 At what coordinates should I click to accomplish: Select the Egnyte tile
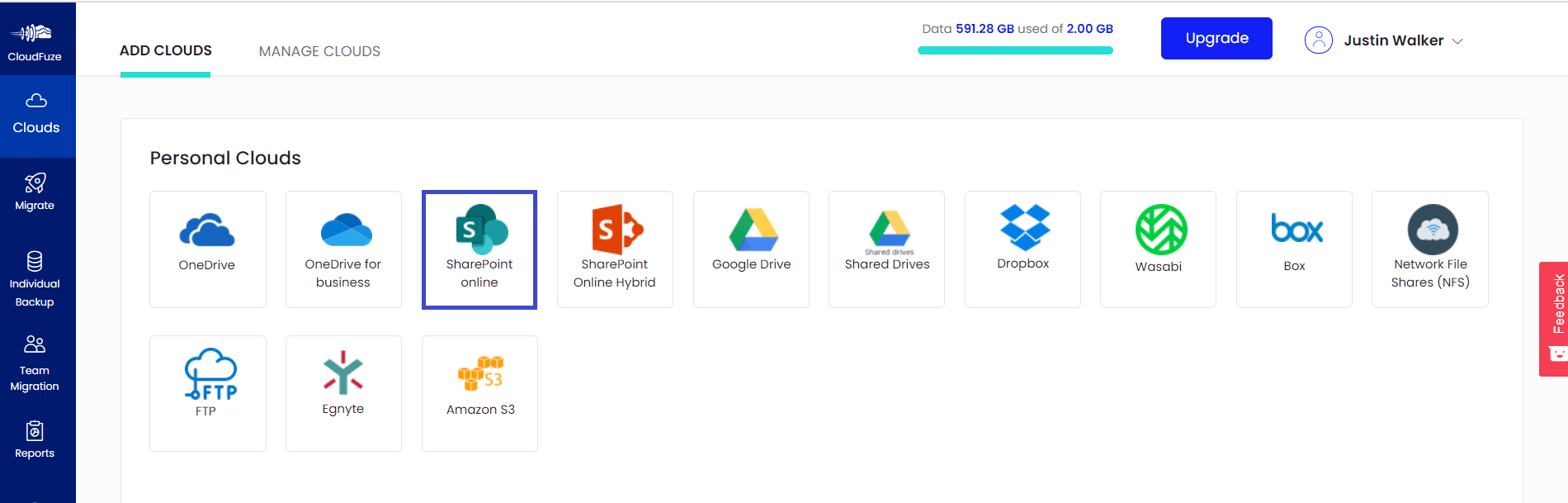(x=343, y=393)
